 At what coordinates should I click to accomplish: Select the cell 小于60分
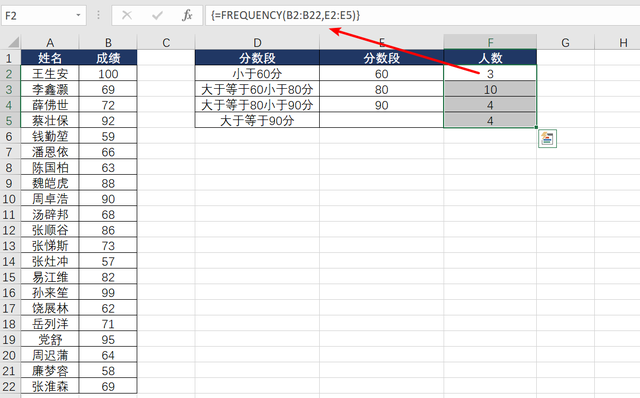tap(257, 73)
